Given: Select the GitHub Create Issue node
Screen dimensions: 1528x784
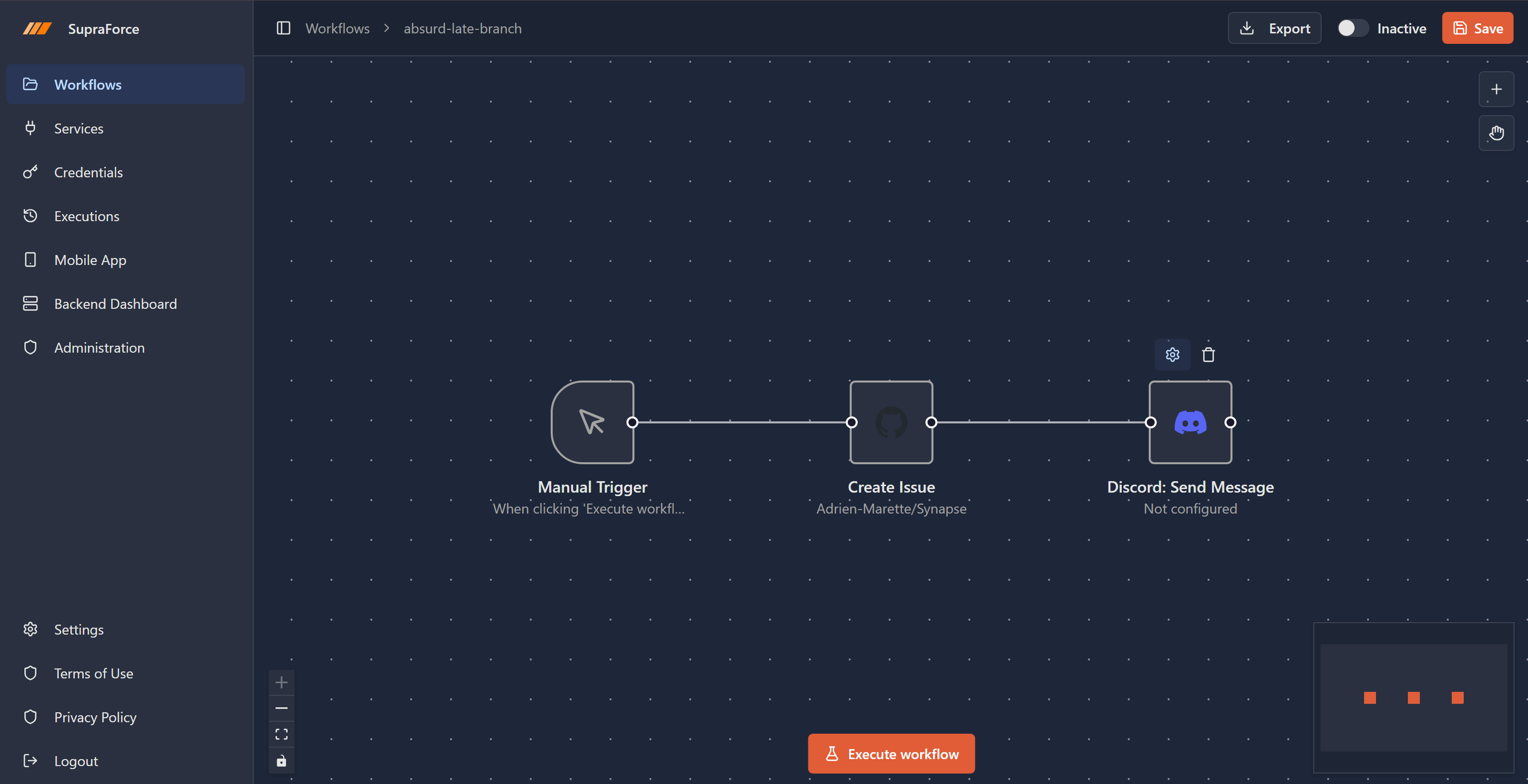Looking at the screenshot, I should pyautogui.click(x=891, y=422).
